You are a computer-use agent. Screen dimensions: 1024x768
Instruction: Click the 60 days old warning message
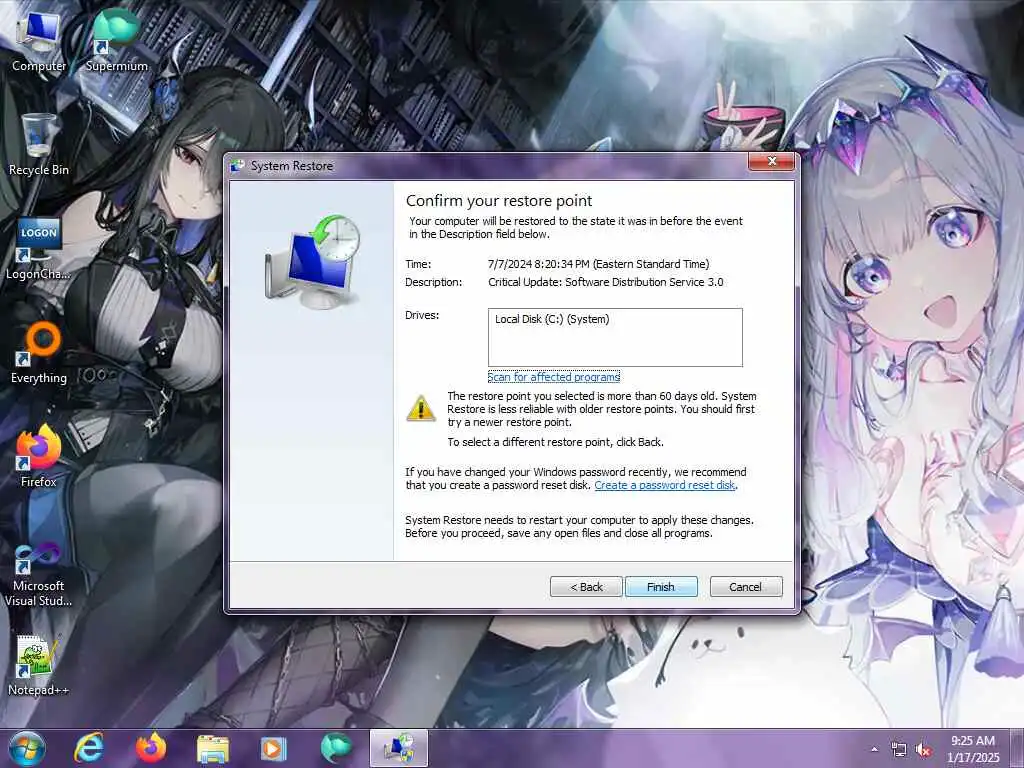click(x=601, y=409)
